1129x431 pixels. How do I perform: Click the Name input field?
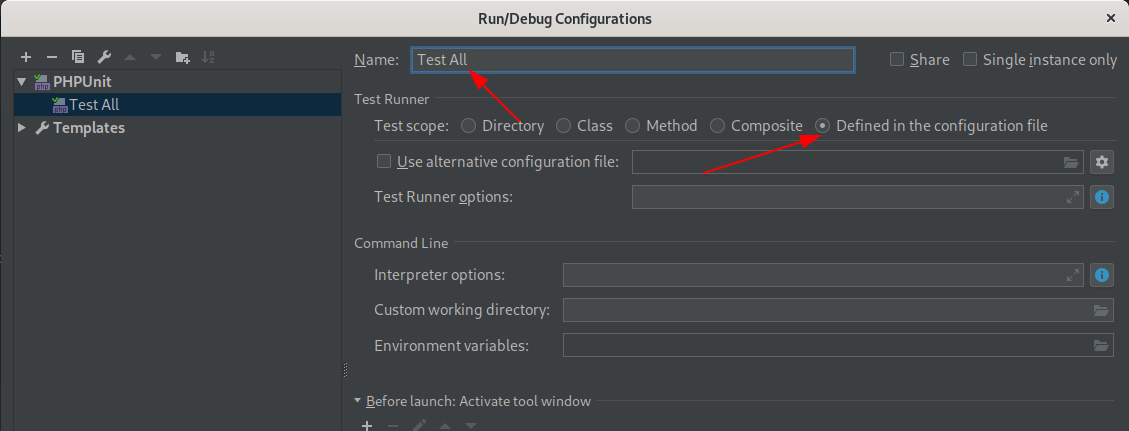pyautogui.click(x=633, y=60)
